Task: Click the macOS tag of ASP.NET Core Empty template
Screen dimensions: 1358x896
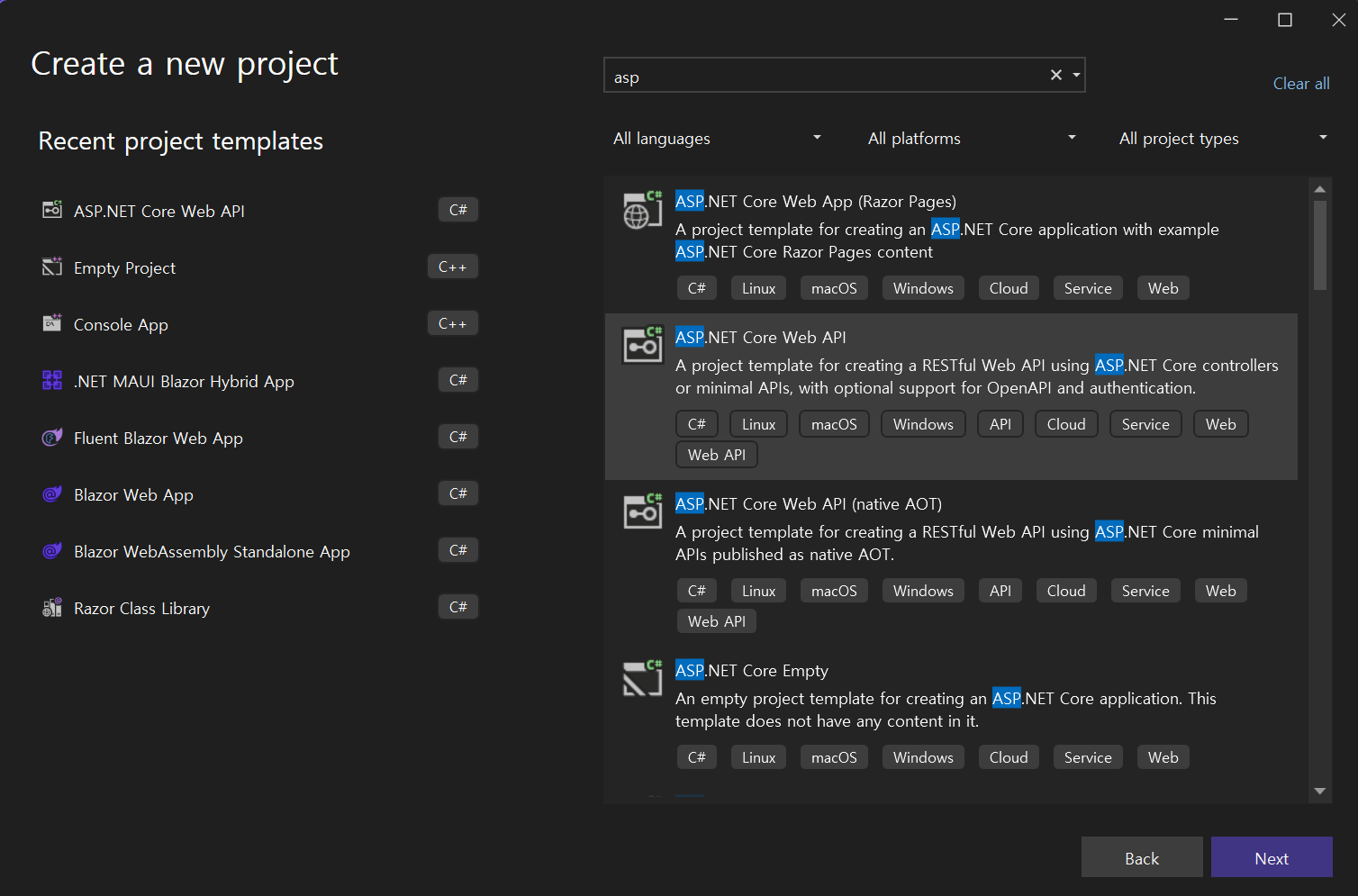Action: (x=834, y=757)
